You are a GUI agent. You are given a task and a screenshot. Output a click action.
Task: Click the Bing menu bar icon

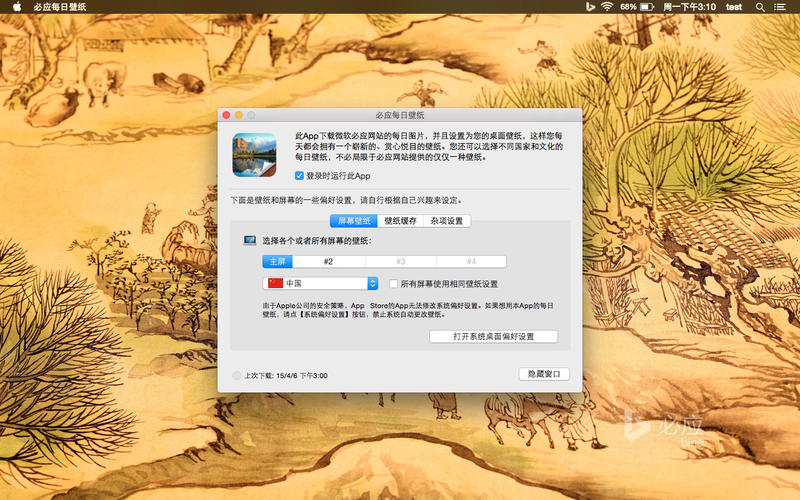pos(590,7)
